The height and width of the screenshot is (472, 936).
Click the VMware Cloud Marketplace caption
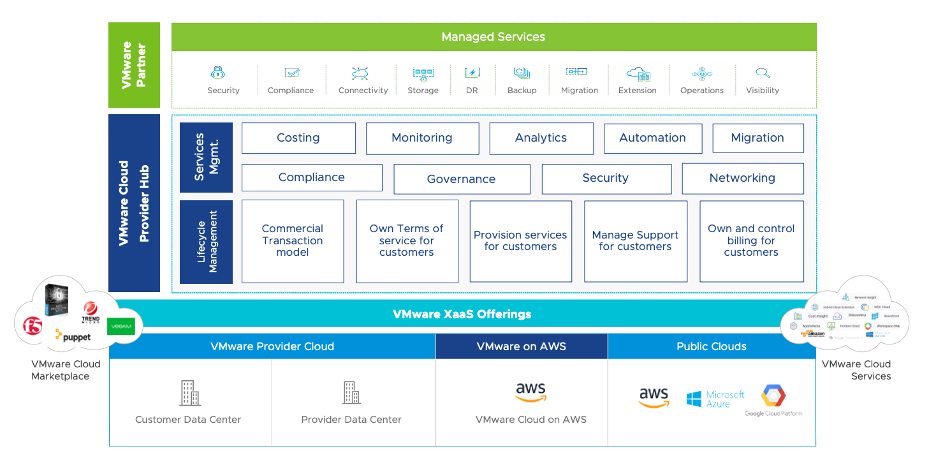(x=66, y=370)
